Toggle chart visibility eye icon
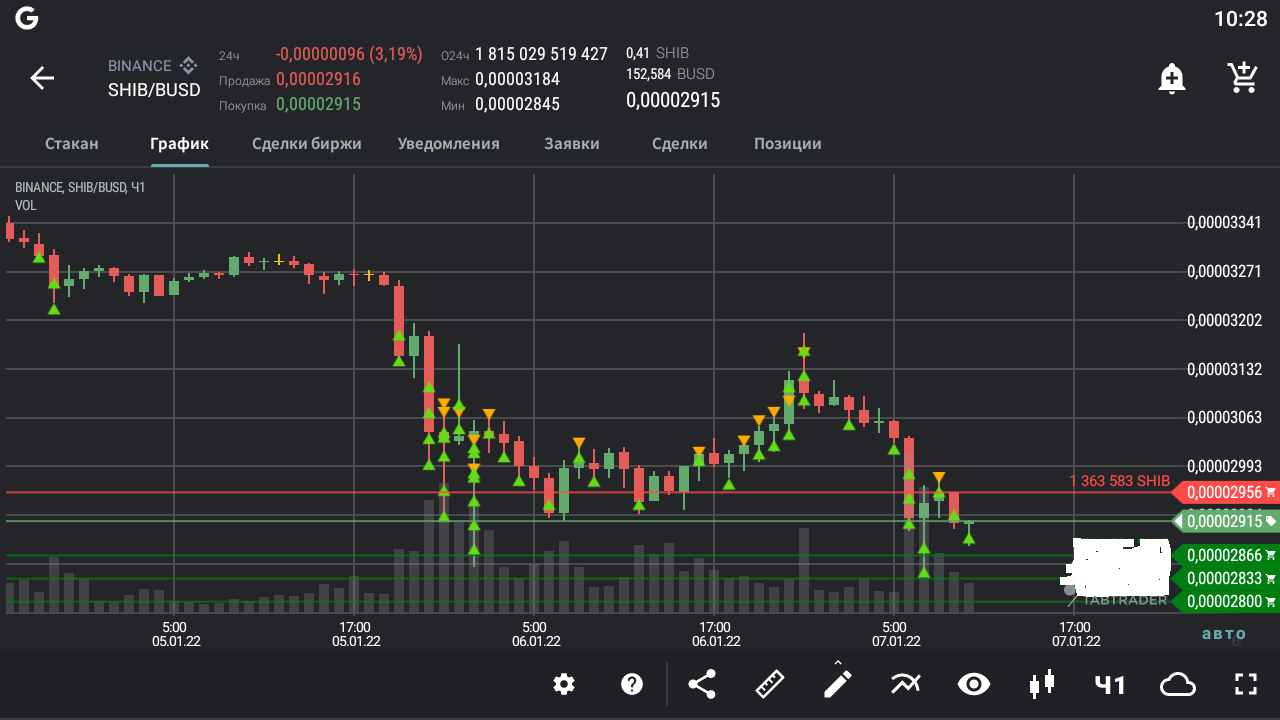 tap(974, 684)
